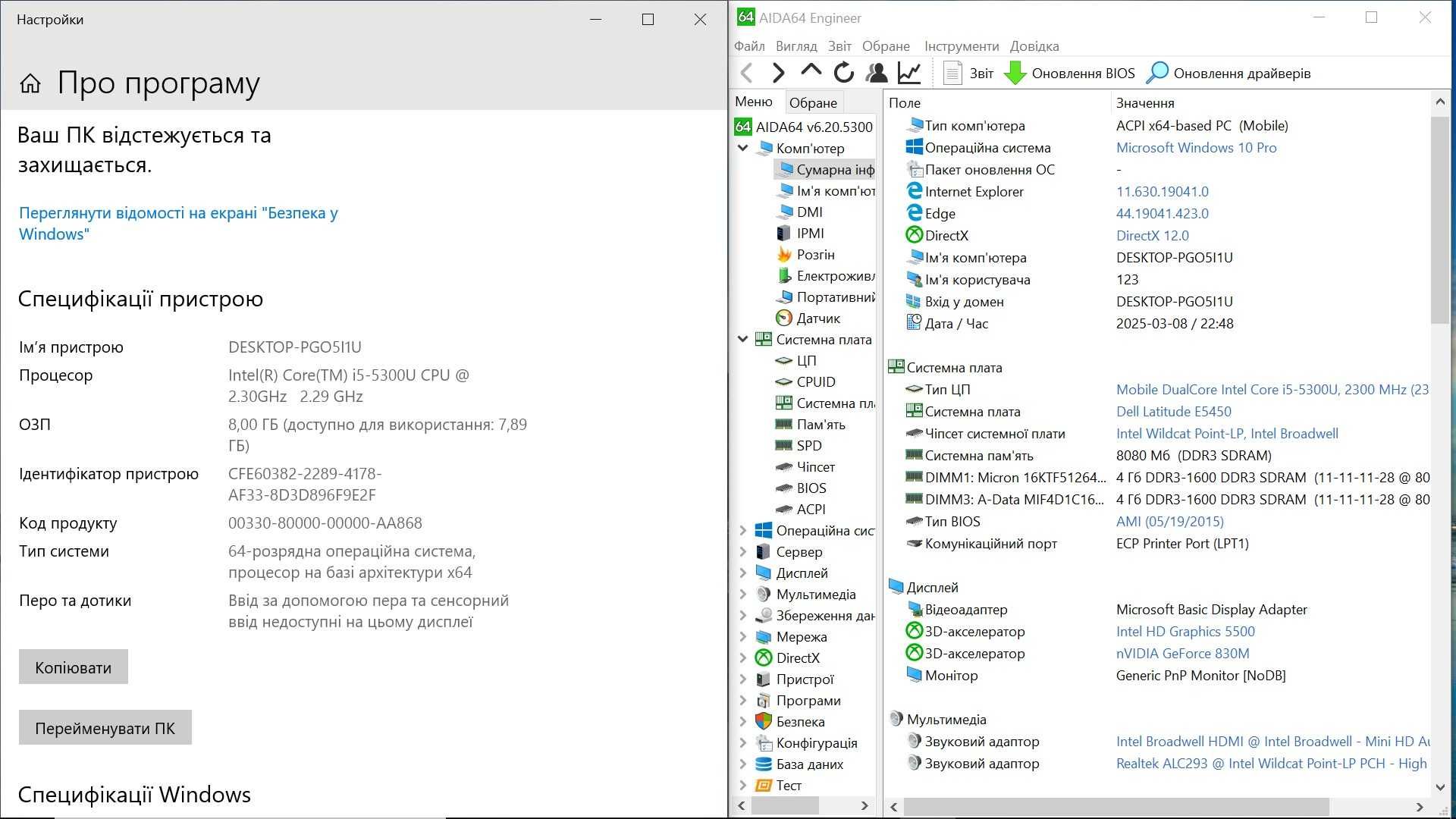Select the DMI tree item
Viewport: 1456px width, 819px height.
pos(800,212)
